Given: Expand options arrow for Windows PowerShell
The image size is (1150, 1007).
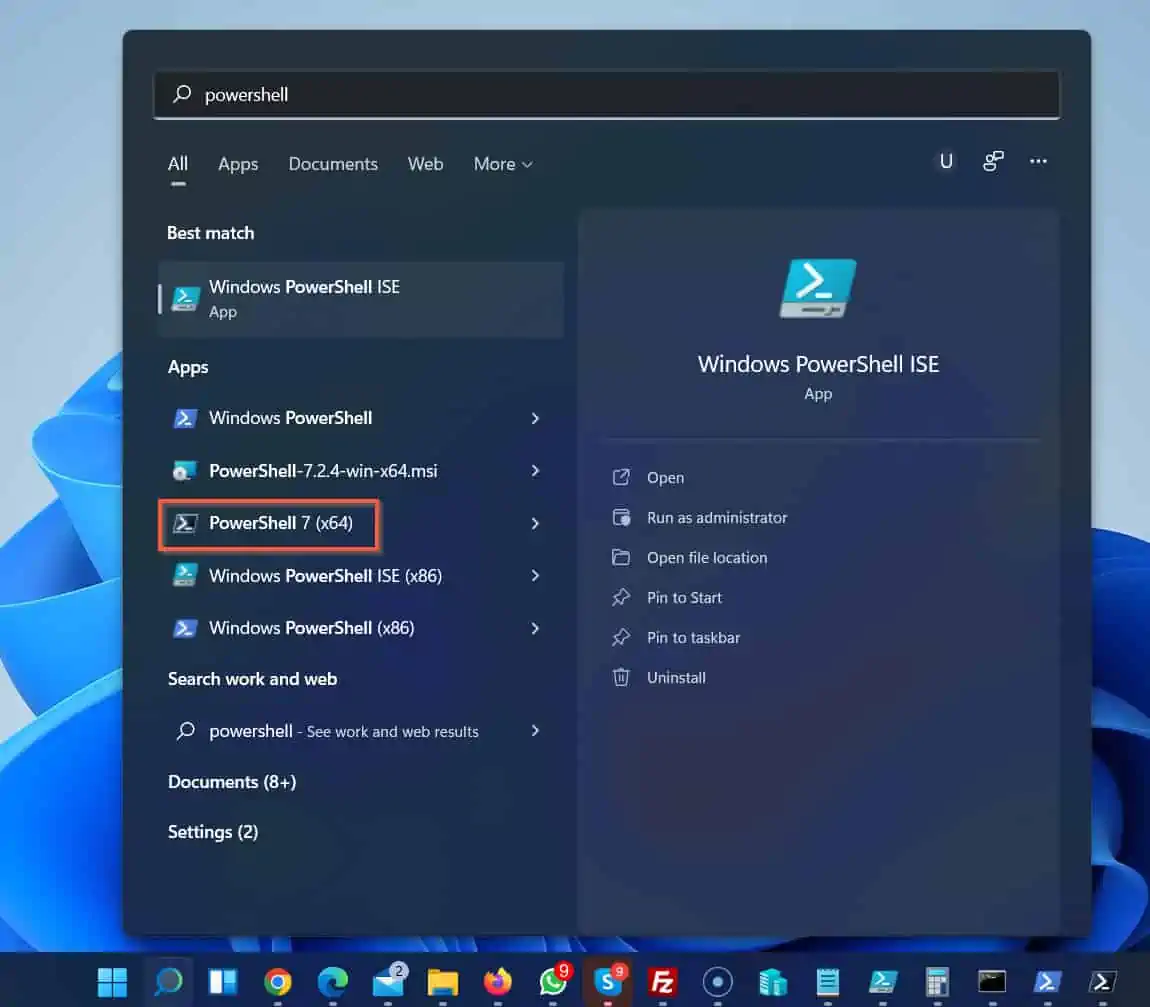Looking at the screenshot, I should tap(535, 418).
